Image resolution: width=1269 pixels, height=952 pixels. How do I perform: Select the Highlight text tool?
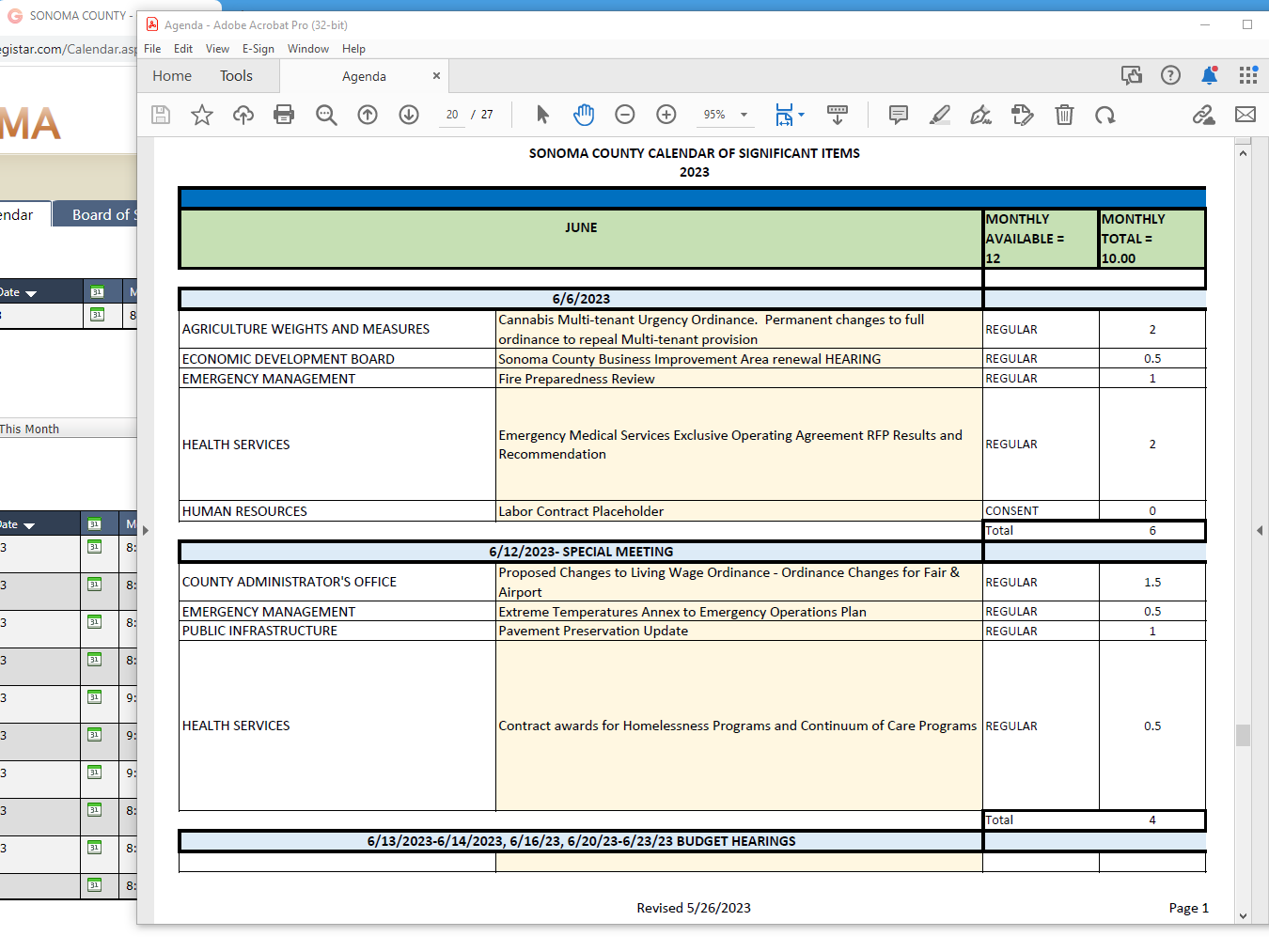(x=939, y=115)
